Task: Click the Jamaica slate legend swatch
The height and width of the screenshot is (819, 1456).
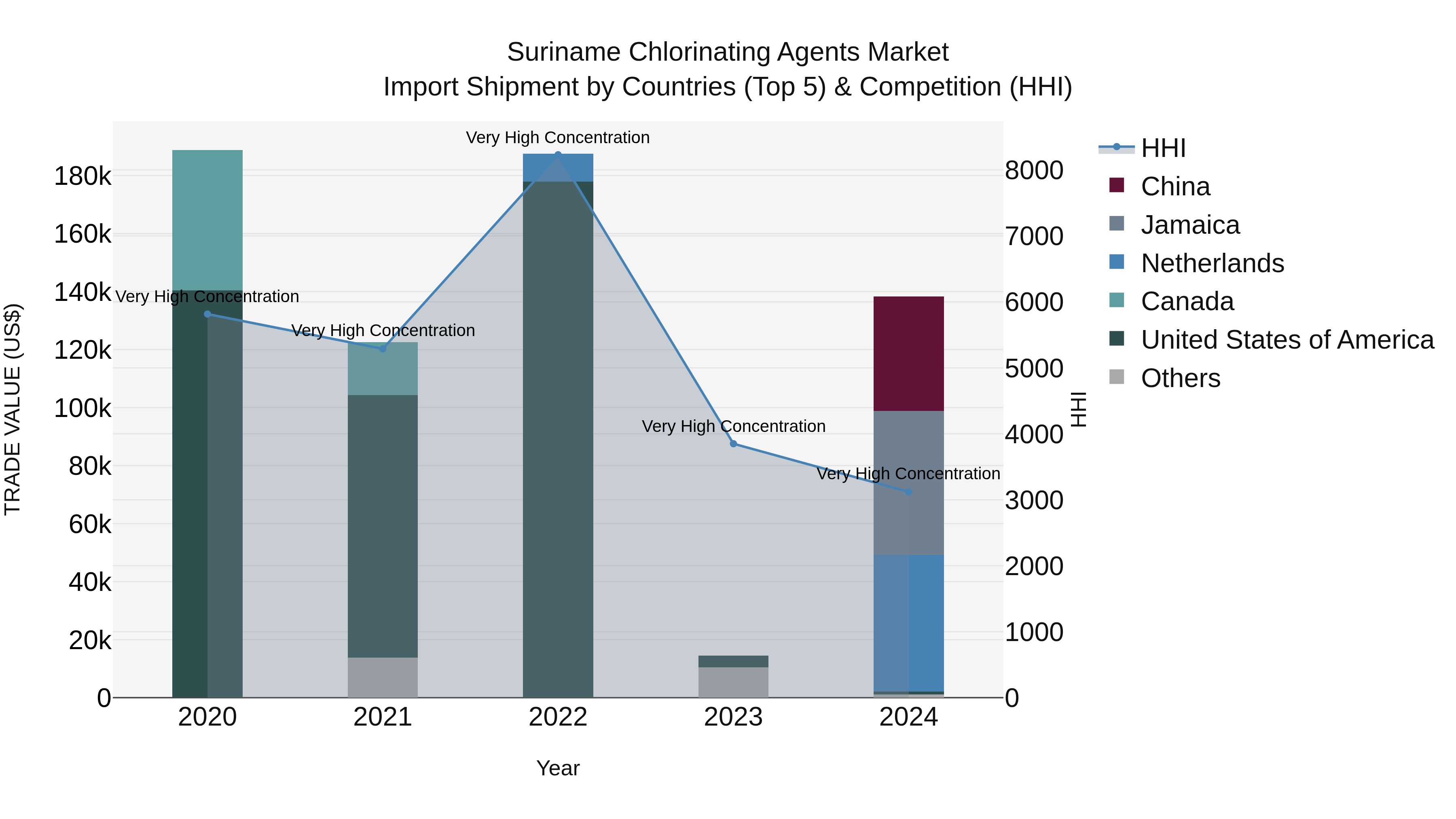Action: pos(1117,223)
